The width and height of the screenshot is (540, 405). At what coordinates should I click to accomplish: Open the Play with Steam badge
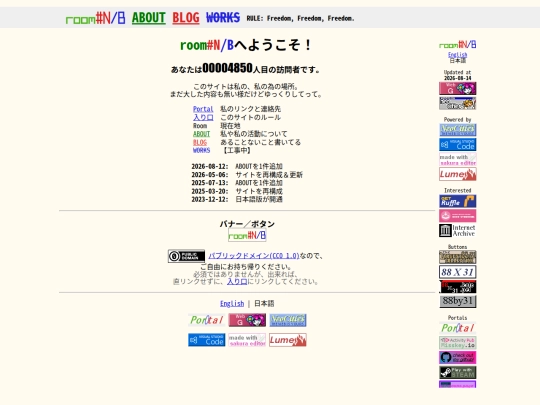[x=458, y=373]
